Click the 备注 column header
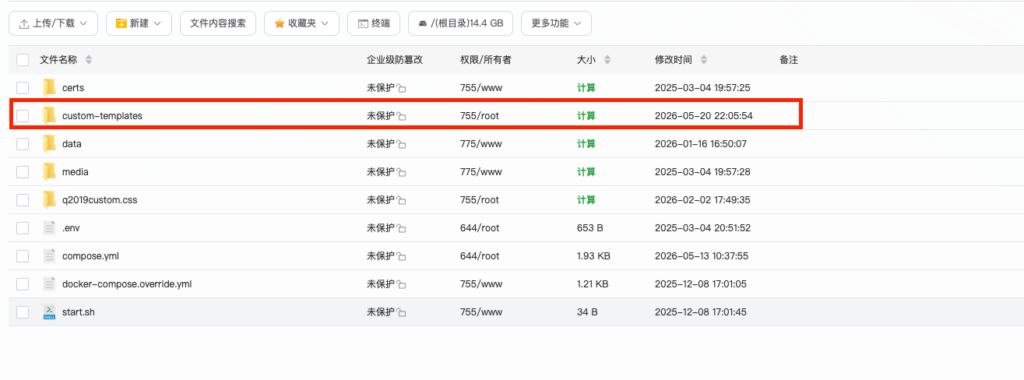The width and height of the screenshot is (1024, 380). point(788,60)
